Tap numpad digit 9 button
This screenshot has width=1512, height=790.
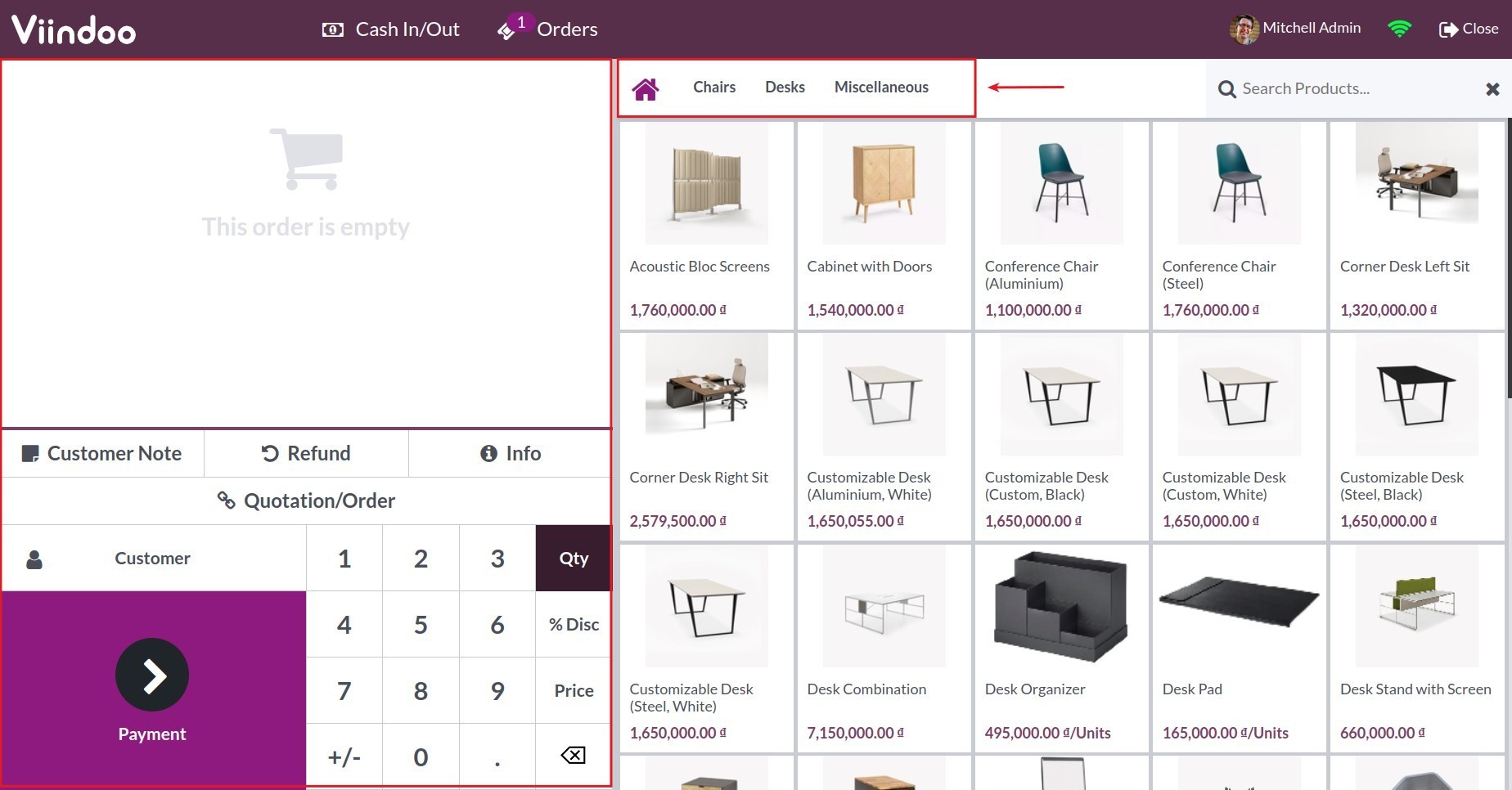[x=497, y=691]
